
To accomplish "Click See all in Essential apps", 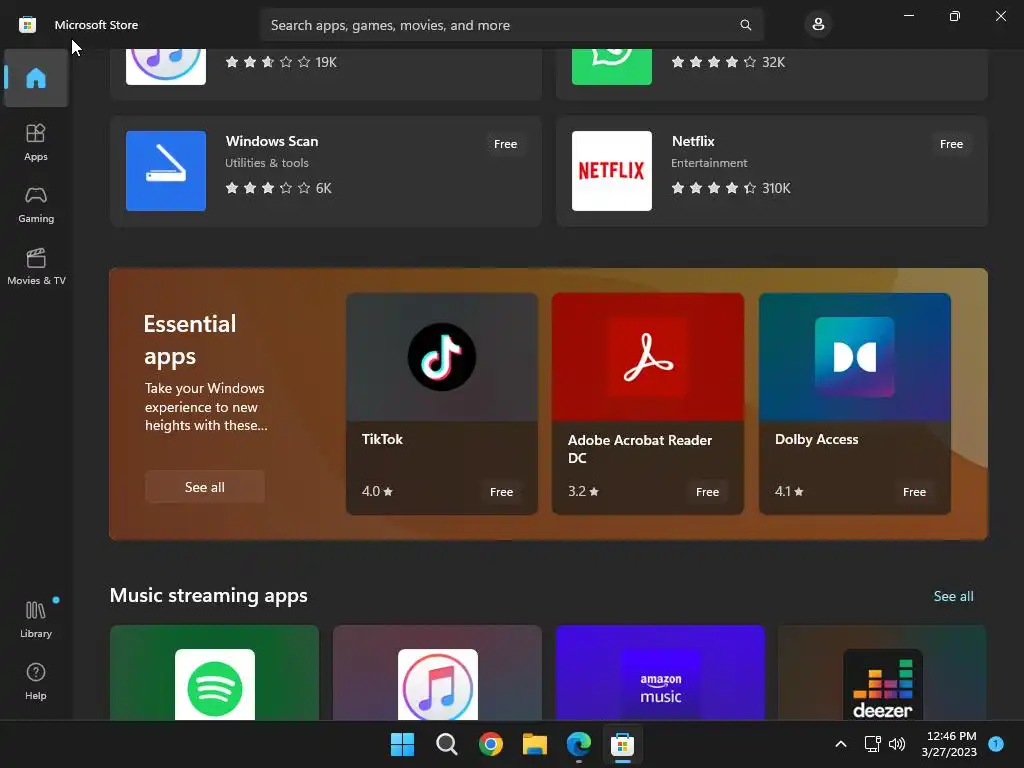I will coord(204,487).
